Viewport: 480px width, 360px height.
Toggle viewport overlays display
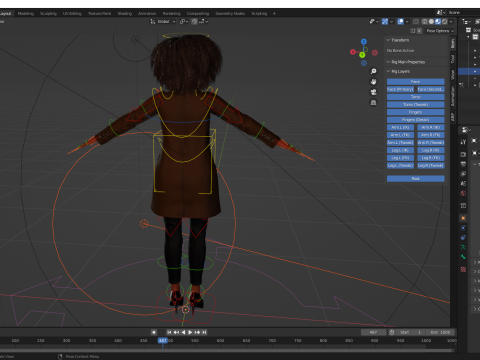(400, 21)
